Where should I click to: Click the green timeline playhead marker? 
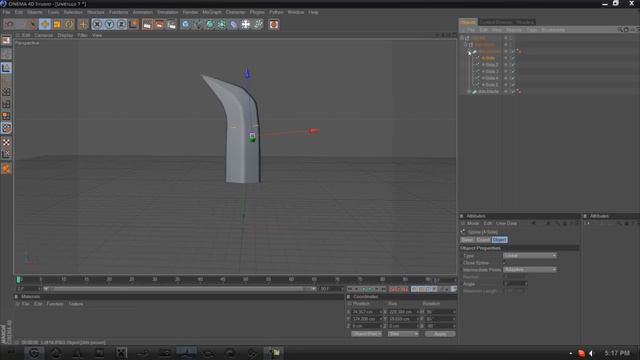(19, 280)
